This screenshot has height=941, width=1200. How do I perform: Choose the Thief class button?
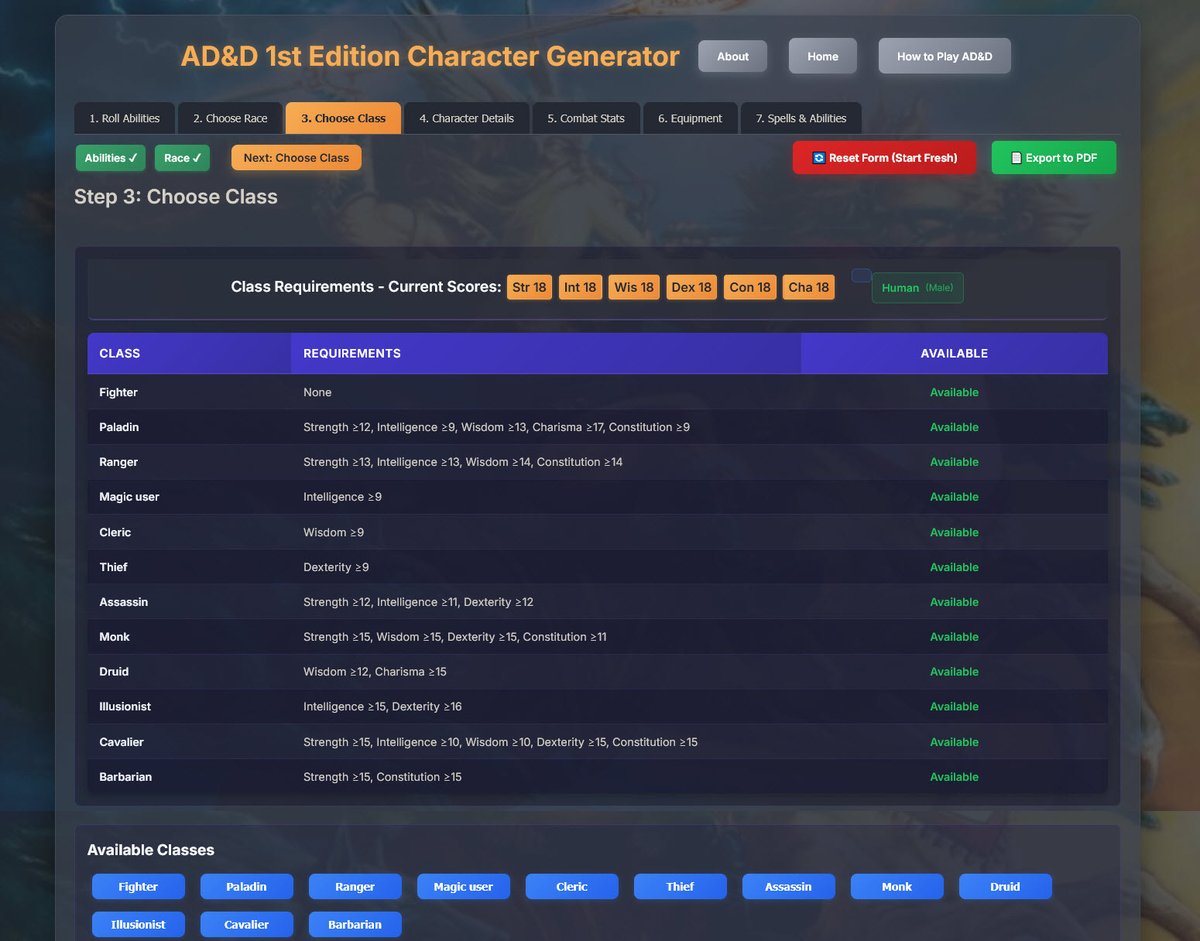(x=680, y=887)
